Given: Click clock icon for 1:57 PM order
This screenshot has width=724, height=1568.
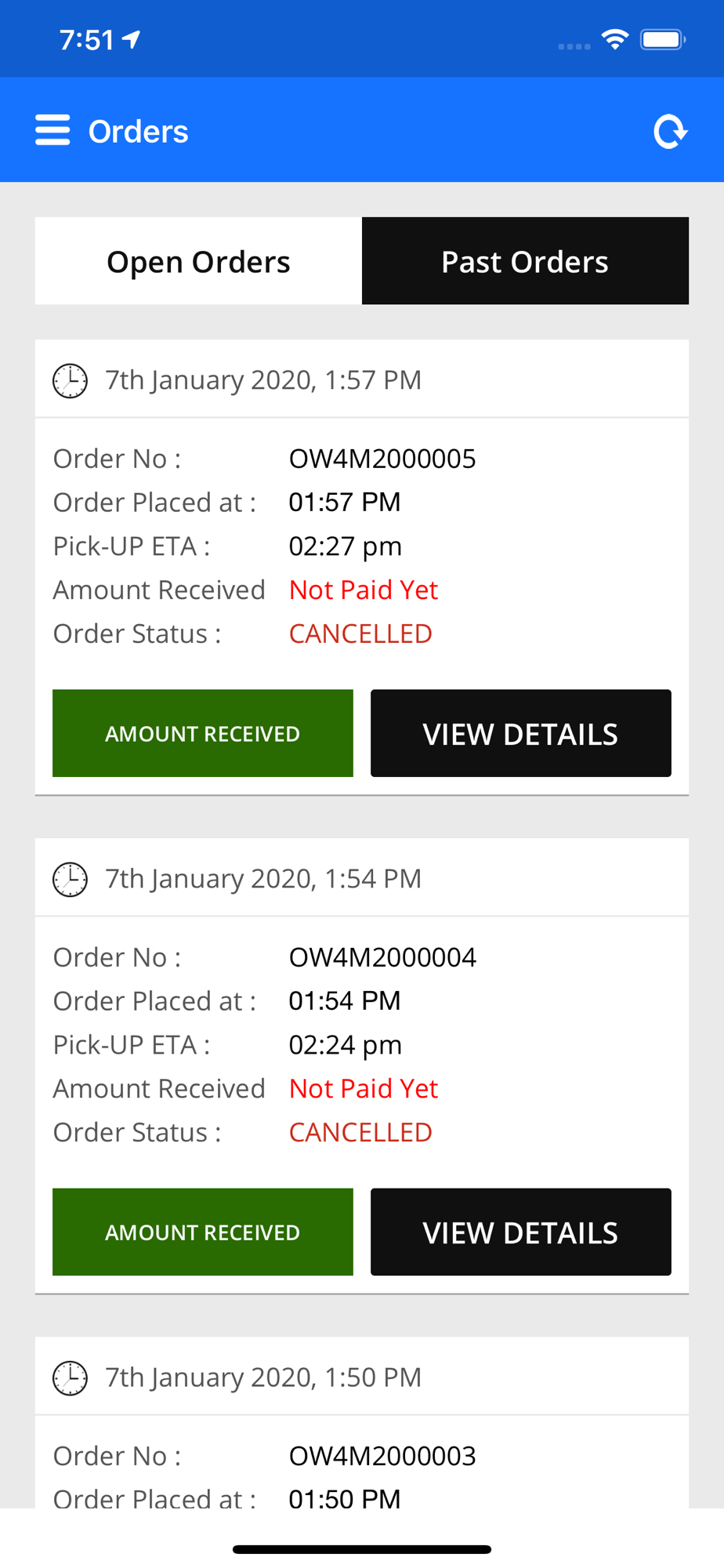Looking at the screenshot, I should pyautogui.click(x=70, y=381).
